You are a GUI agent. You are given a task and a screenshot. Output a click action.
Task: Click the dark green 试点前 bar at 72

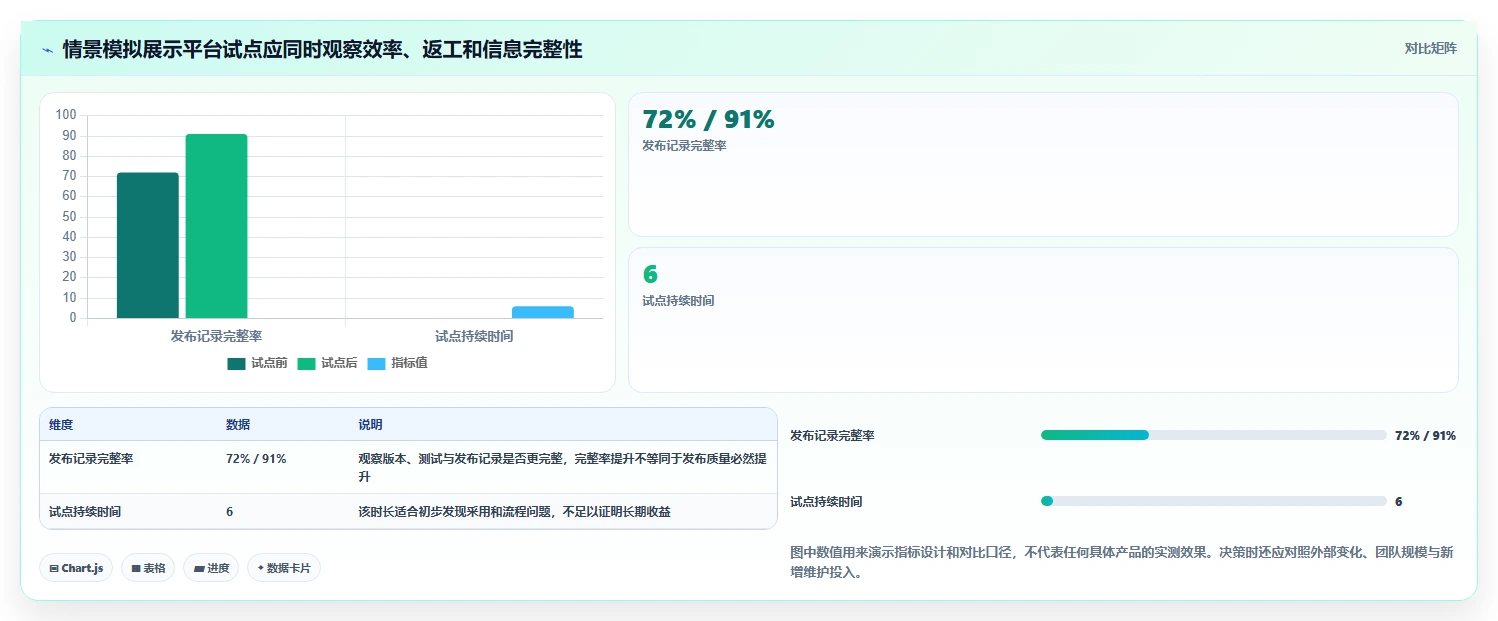tap(148, 245)
